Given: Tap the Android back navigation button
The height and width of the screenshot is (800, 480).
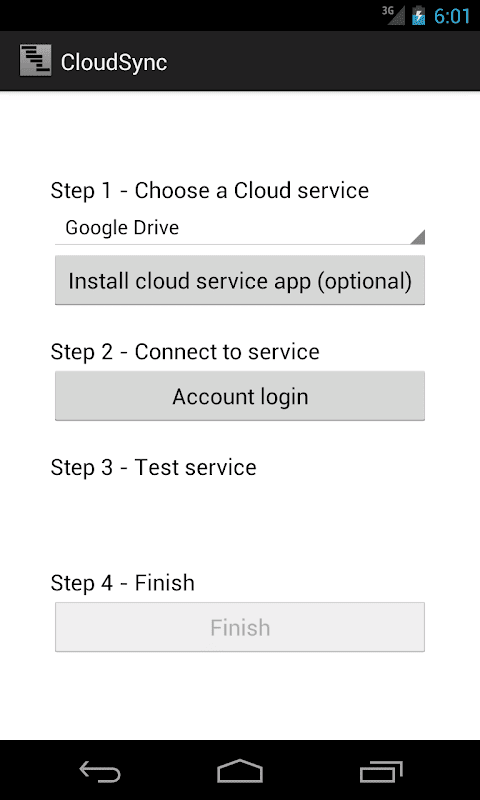Looking at the screenshot, I should point(100,771).
